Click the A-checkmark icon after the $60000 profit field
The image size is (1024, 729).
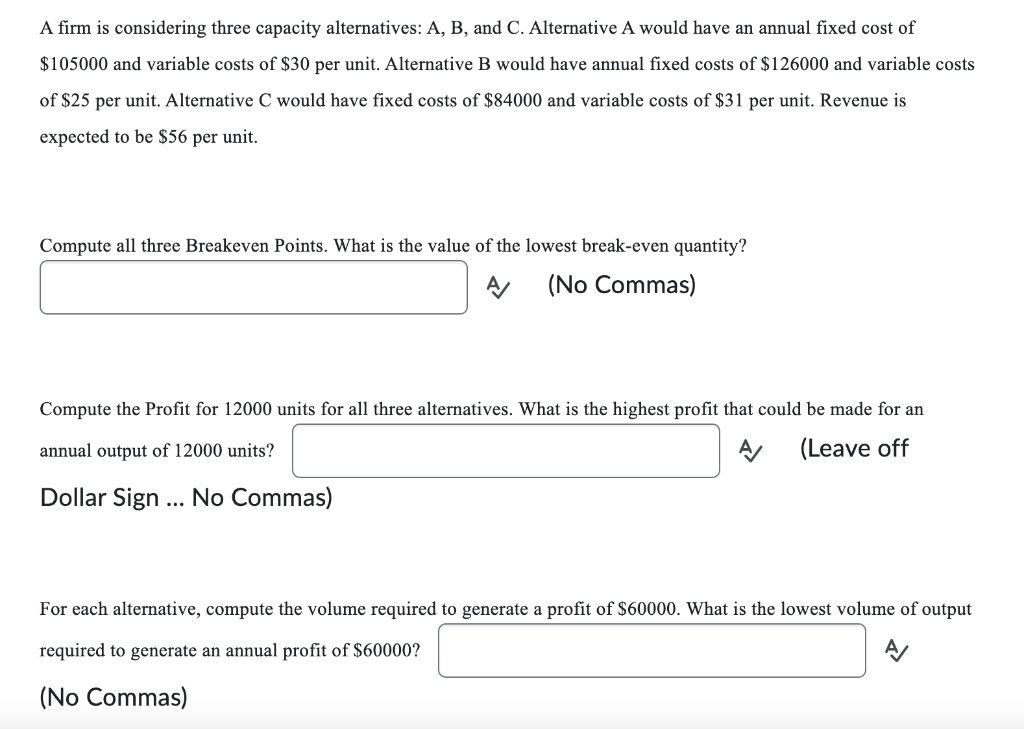tap(896, 650)
